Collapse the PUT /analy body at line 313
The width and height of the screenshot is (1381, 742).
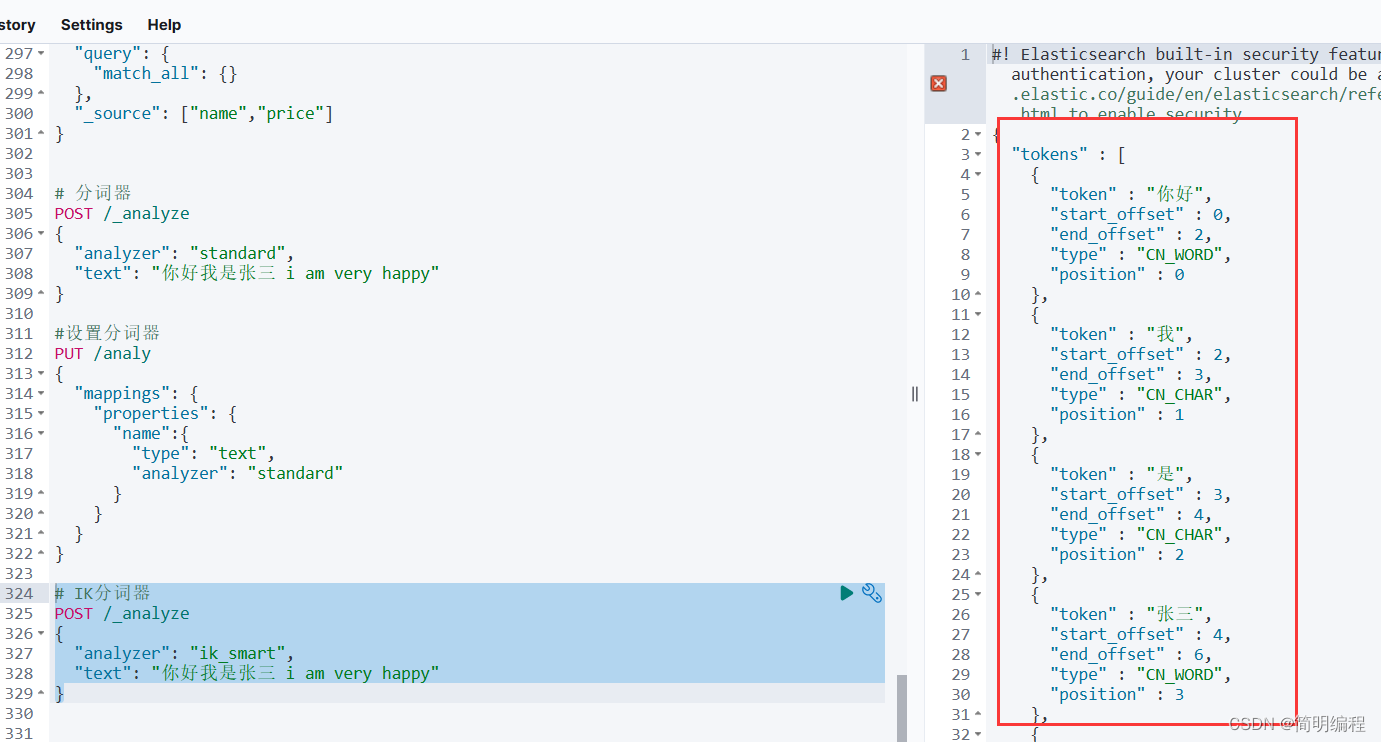(x=41, y=373)
